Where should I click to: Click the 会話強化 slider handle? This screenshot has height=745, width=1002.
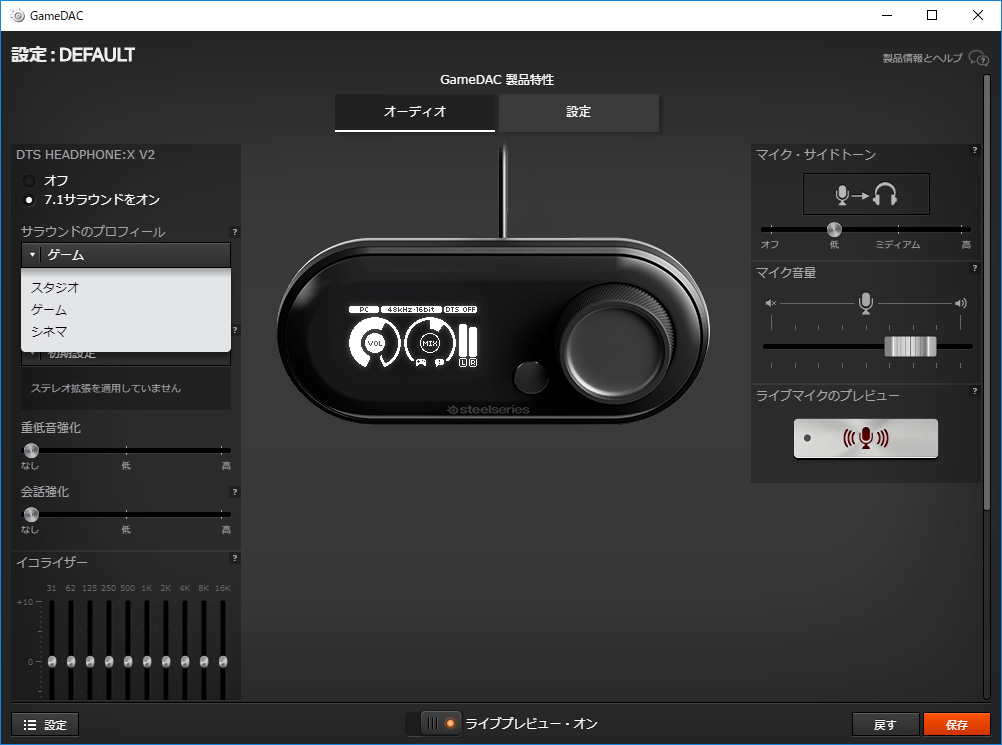(x=31, y=514)
